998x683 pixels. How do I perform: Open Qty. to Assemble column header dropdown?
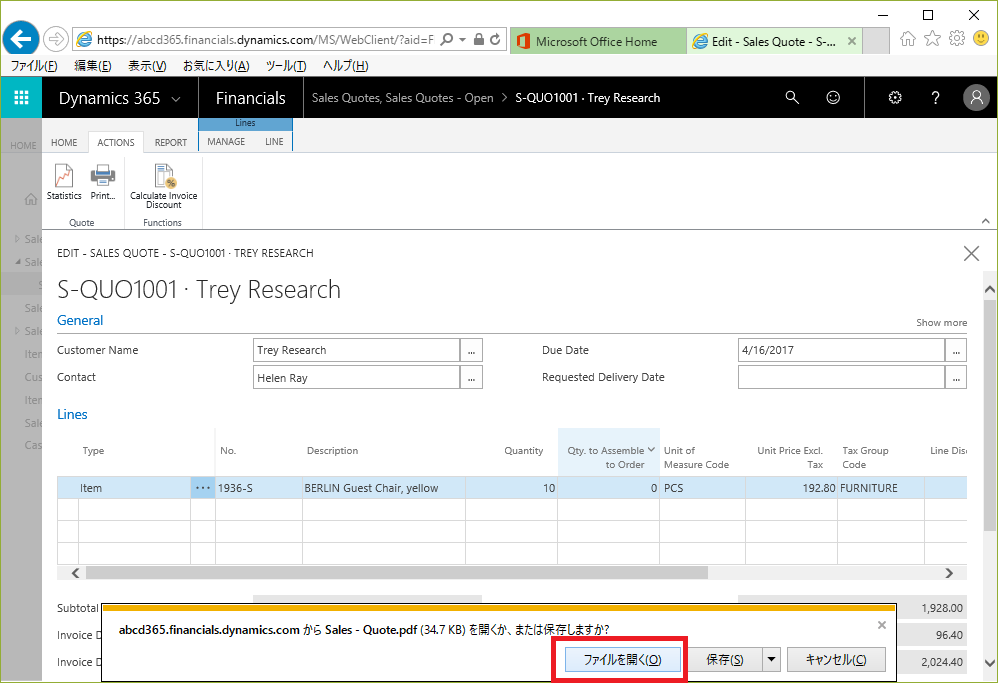click(651, 450)
